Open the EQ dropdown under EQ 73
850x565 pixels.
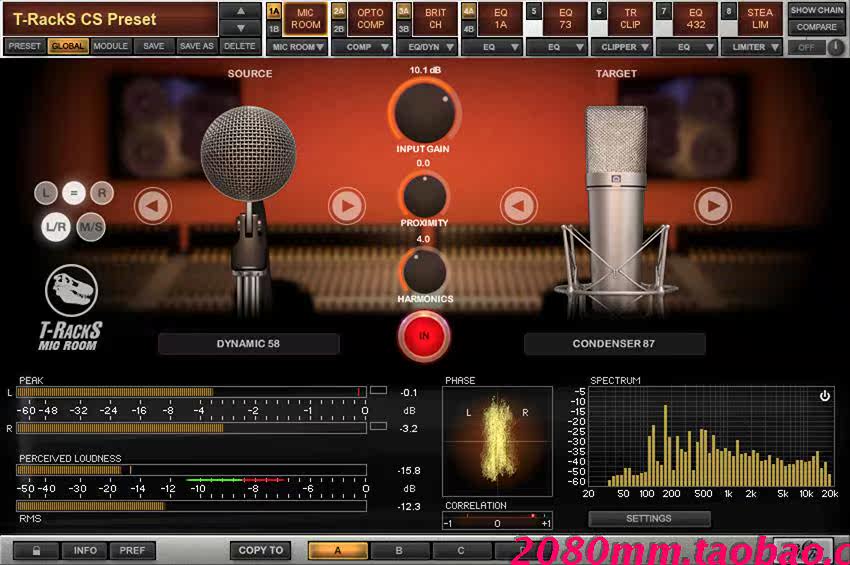coord(557,47)
